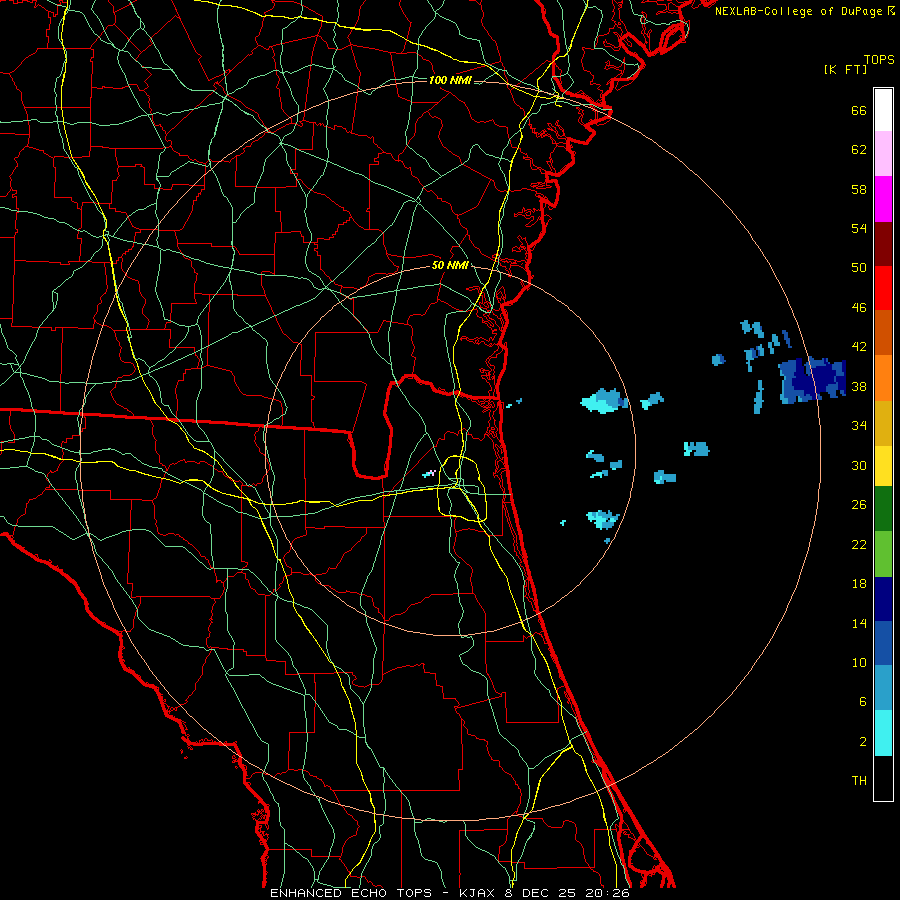This screenshot has width=900, height=900.
Task: Click the NEXLAB-College of DuPage credit
Action: 805,11
